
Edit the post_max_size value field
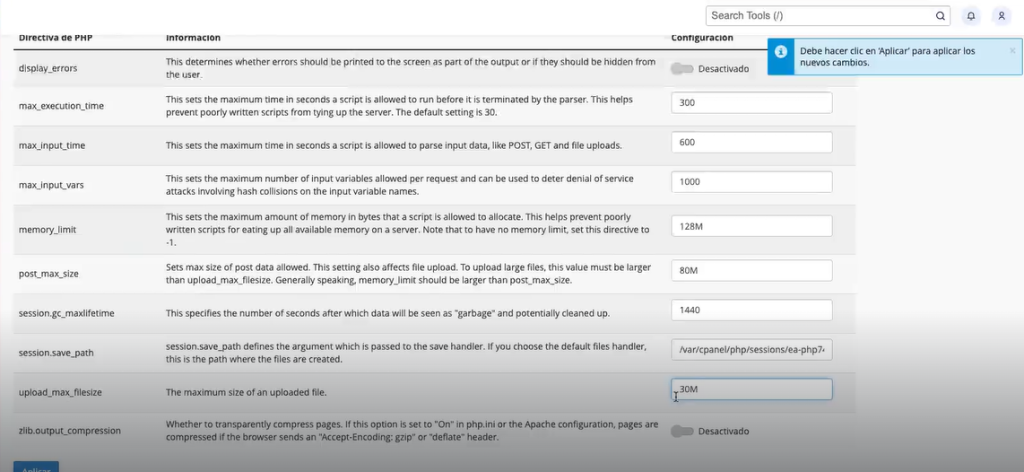click(x=752, y=270)
